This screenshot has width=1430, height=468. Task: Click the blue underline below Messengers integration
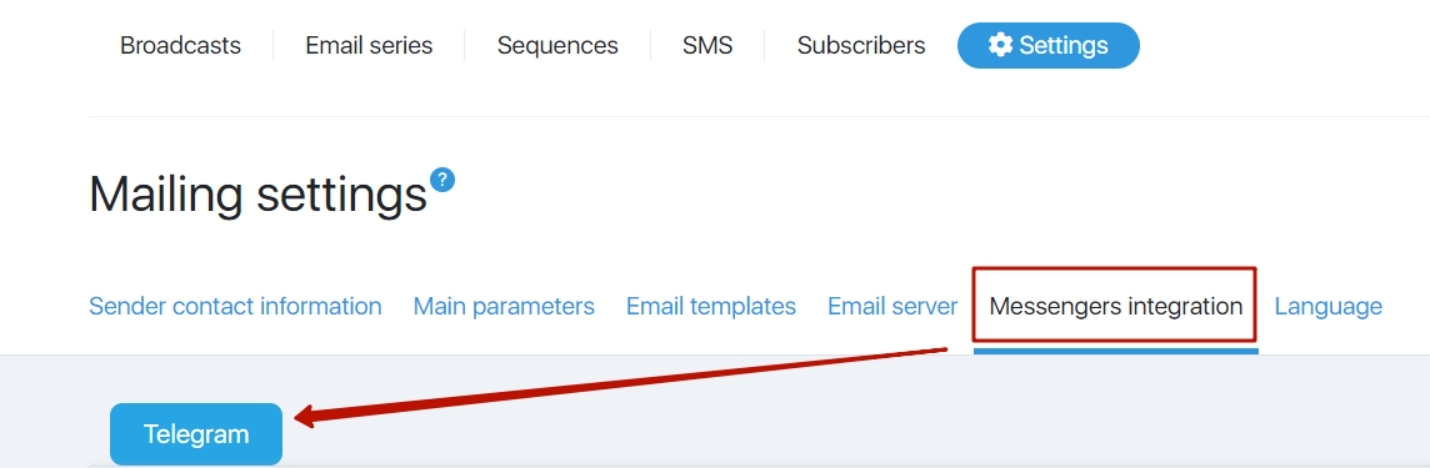coord(1115,350)
